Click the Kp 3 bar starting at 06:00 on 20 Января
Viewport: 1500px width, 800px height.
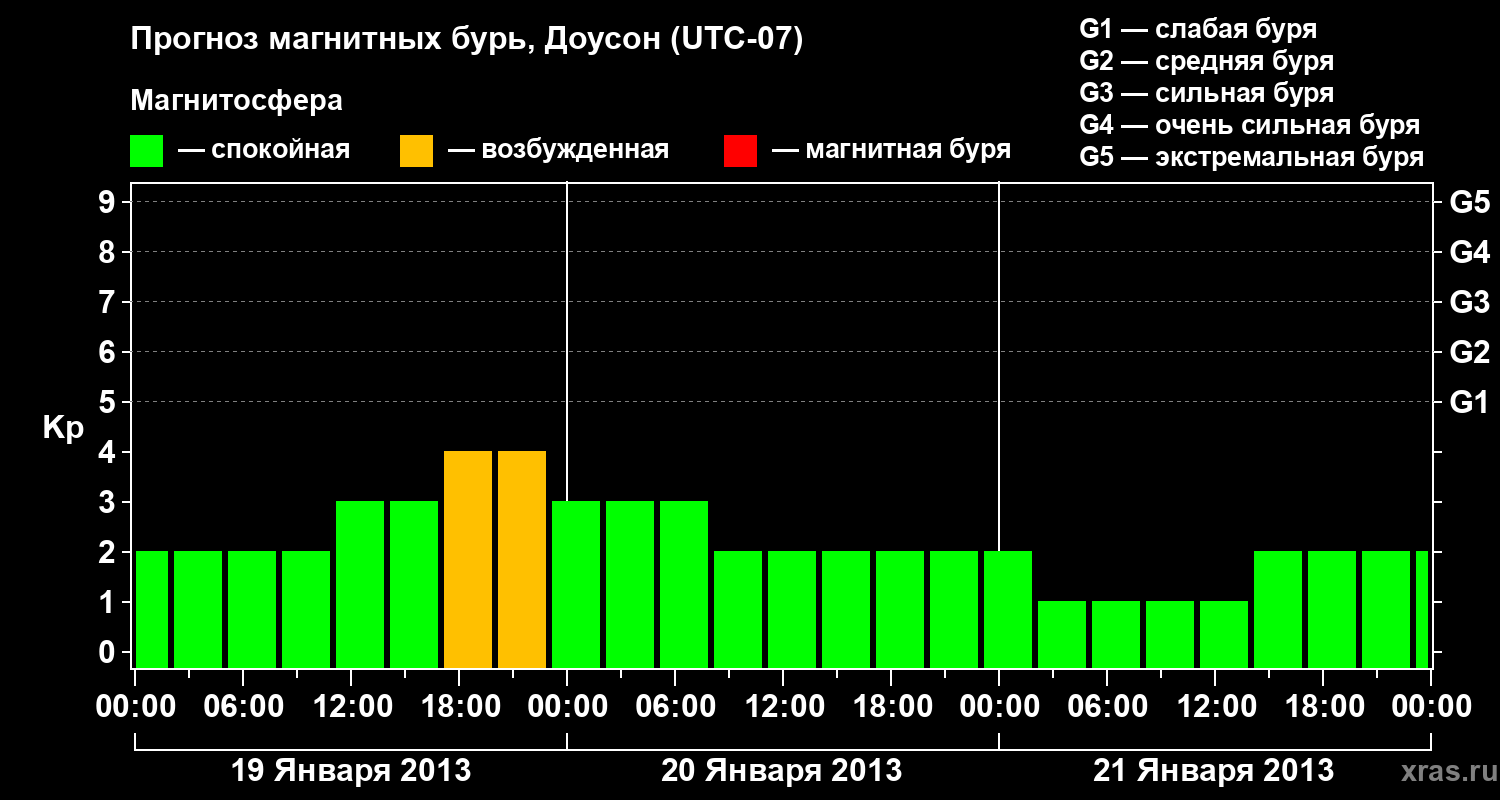tap(684, 584)
